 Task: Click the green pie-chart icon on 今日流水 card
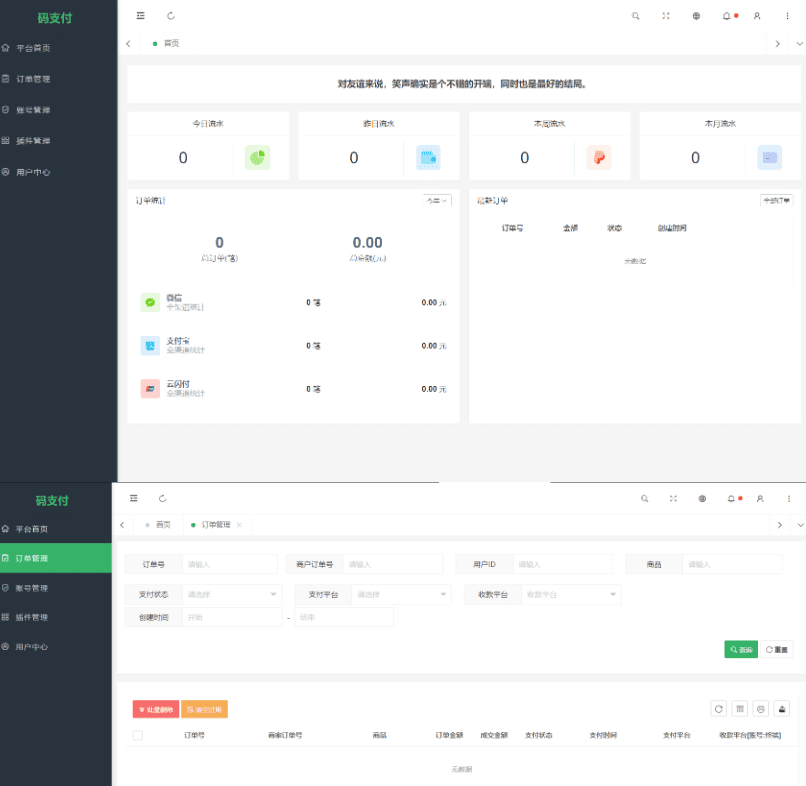(x=255, y=158)
